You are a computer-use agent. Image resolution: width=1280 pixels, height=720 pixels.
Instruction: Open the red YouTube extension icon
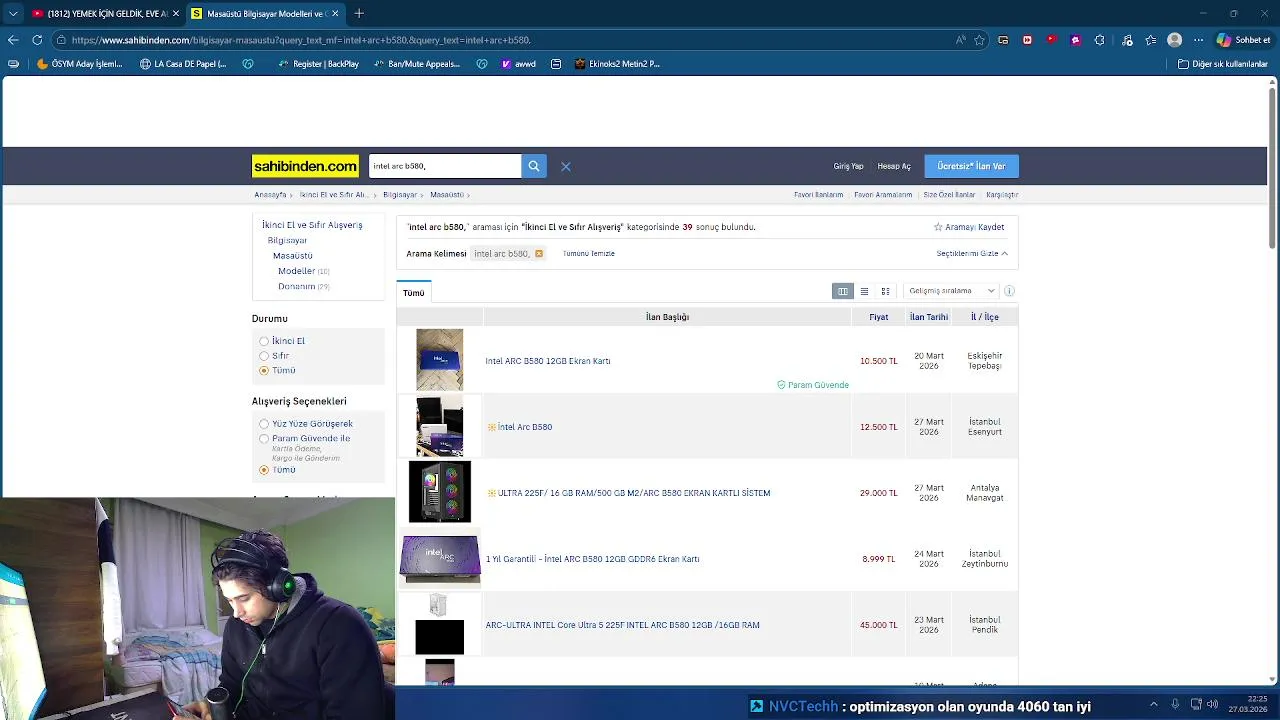pos(1051,40)
